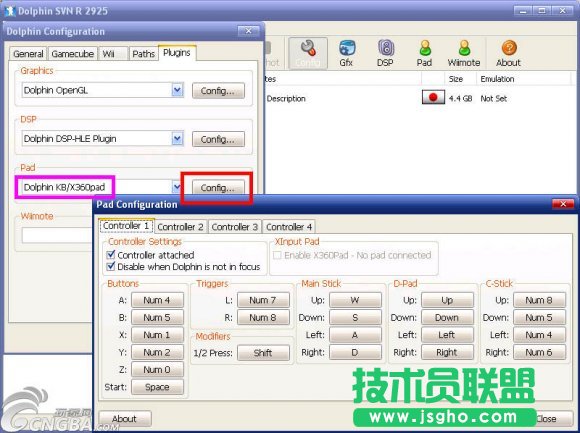Open the Dolphin OpenGL combo box
580x433 pixels.
pyautogui.click(x=102, y=90)
